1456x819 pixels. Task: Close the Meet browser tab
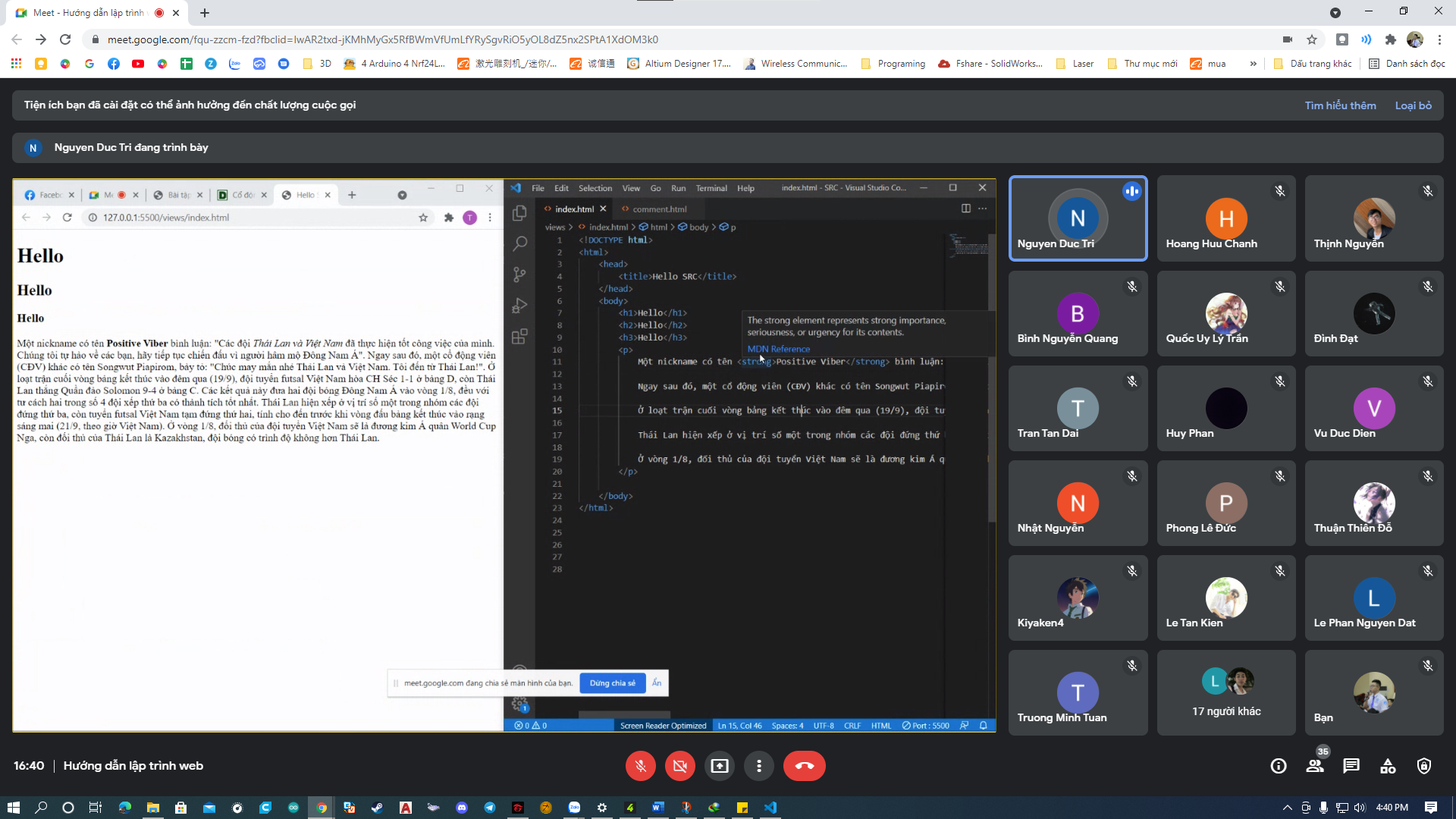click(176, 13)
